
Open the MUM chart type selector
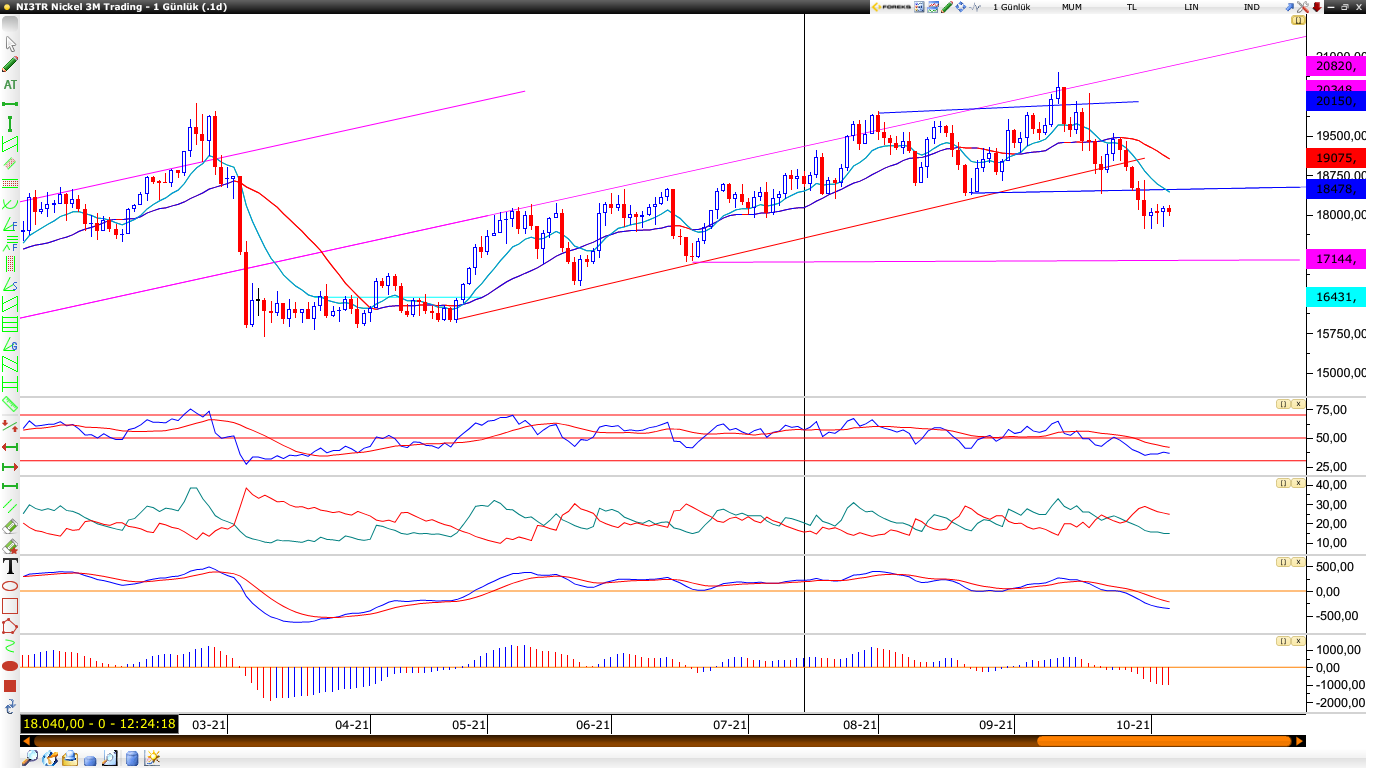tap(1072, 7)
